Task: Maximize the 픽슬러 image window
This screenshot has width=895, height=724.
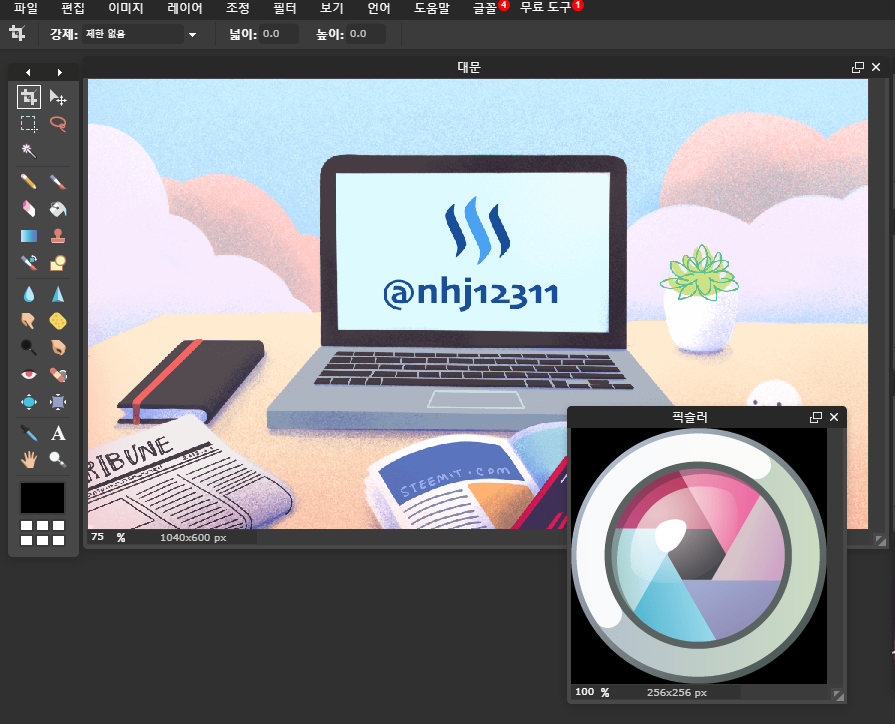Action: point(816,417)
